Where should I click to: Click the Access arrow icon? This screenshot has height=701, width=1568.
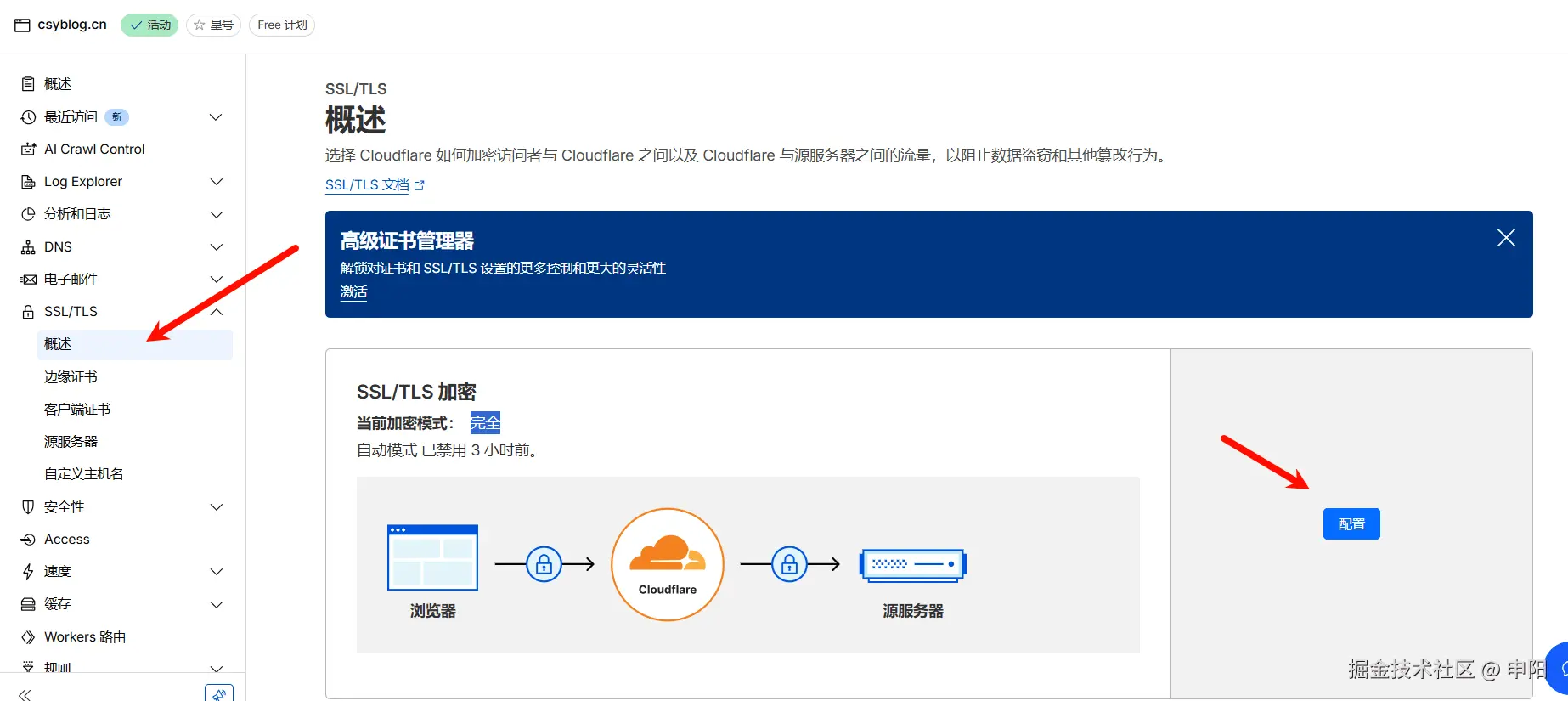pyautogui.click(x=28, y=540)
